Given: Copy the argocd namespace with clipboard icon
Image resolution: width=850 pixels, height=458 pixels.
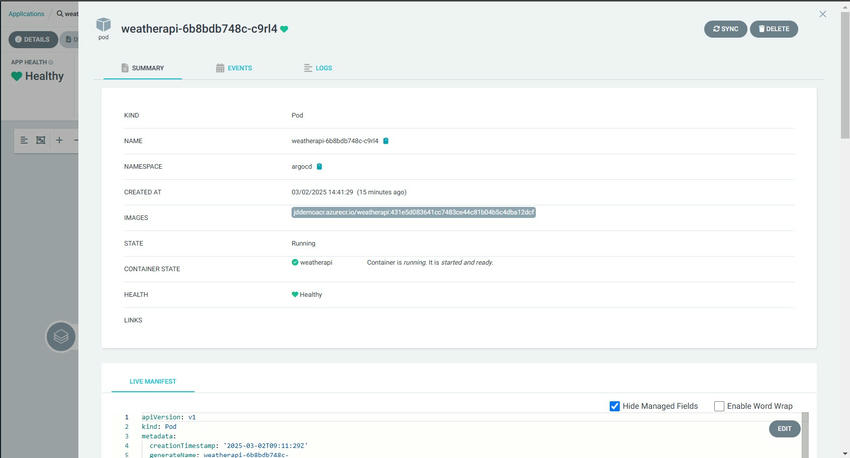Looking at the screenshot, I should coord(319,166).
